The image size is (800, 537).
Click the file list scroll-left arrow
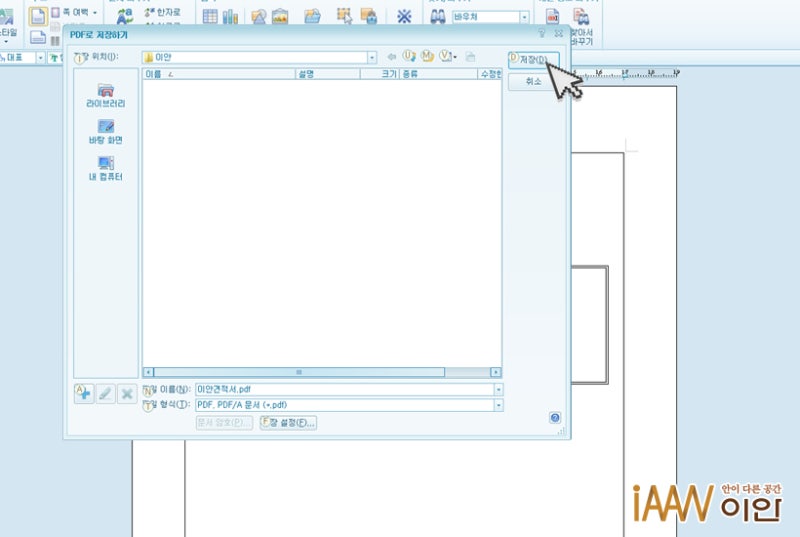point(148,373)
